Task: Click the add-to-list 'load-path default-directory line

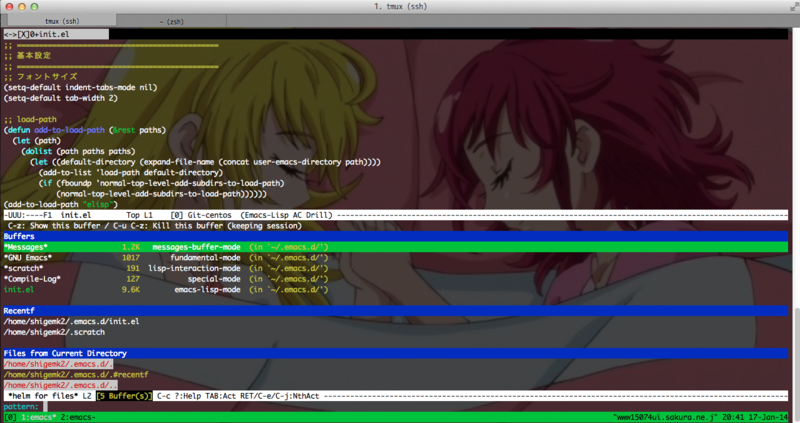Action: pyautogui.click(x=131, y=172)
